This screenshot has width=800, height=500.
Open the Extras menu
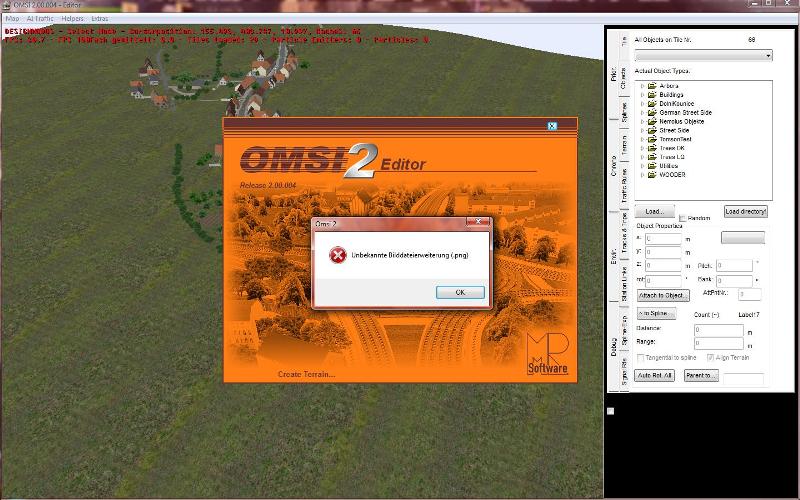(x=99, y=18)
